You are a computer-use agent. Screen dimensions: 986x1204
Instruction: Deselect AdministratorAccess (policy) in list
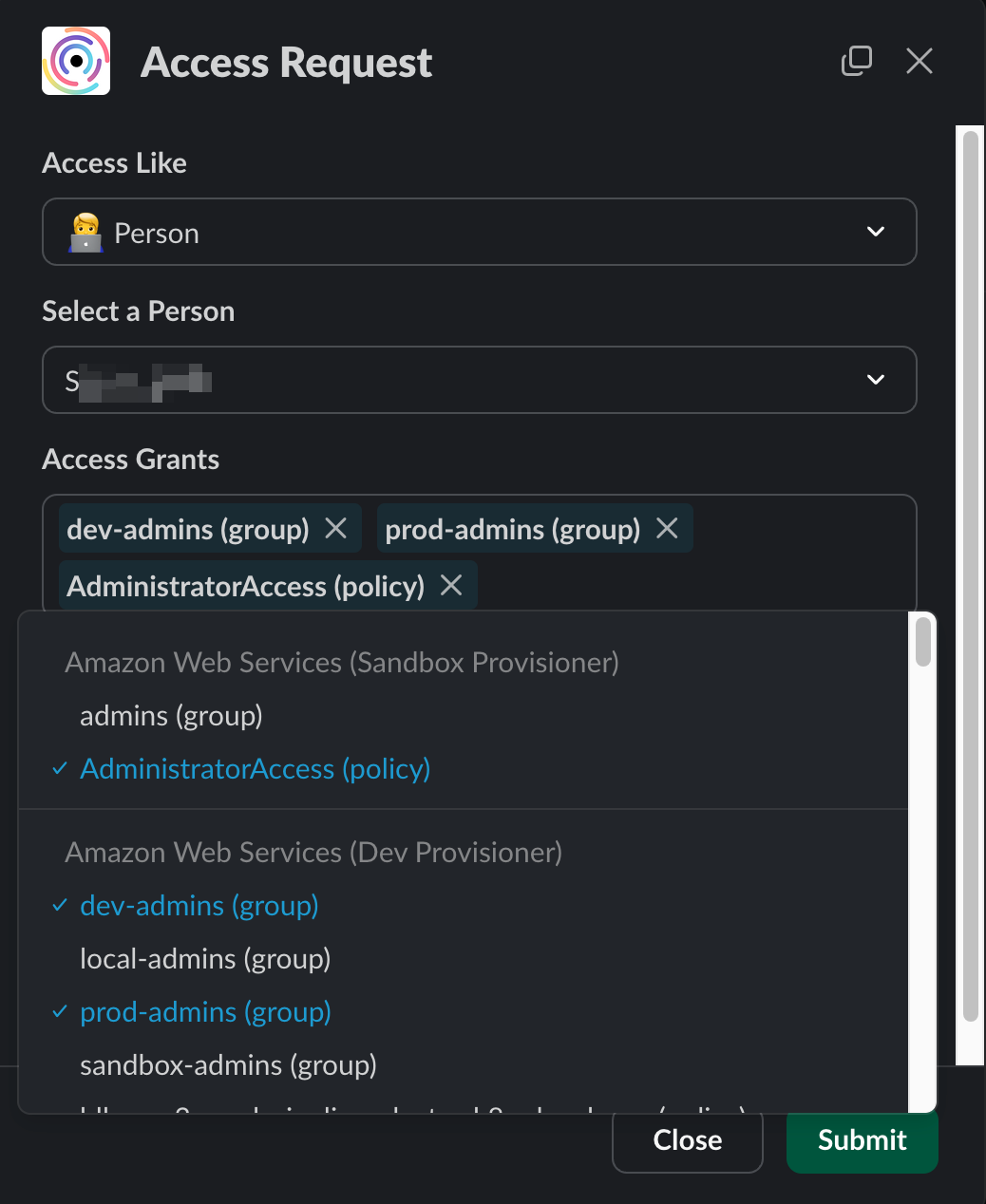pyautogui.click(x=255, y=769)
